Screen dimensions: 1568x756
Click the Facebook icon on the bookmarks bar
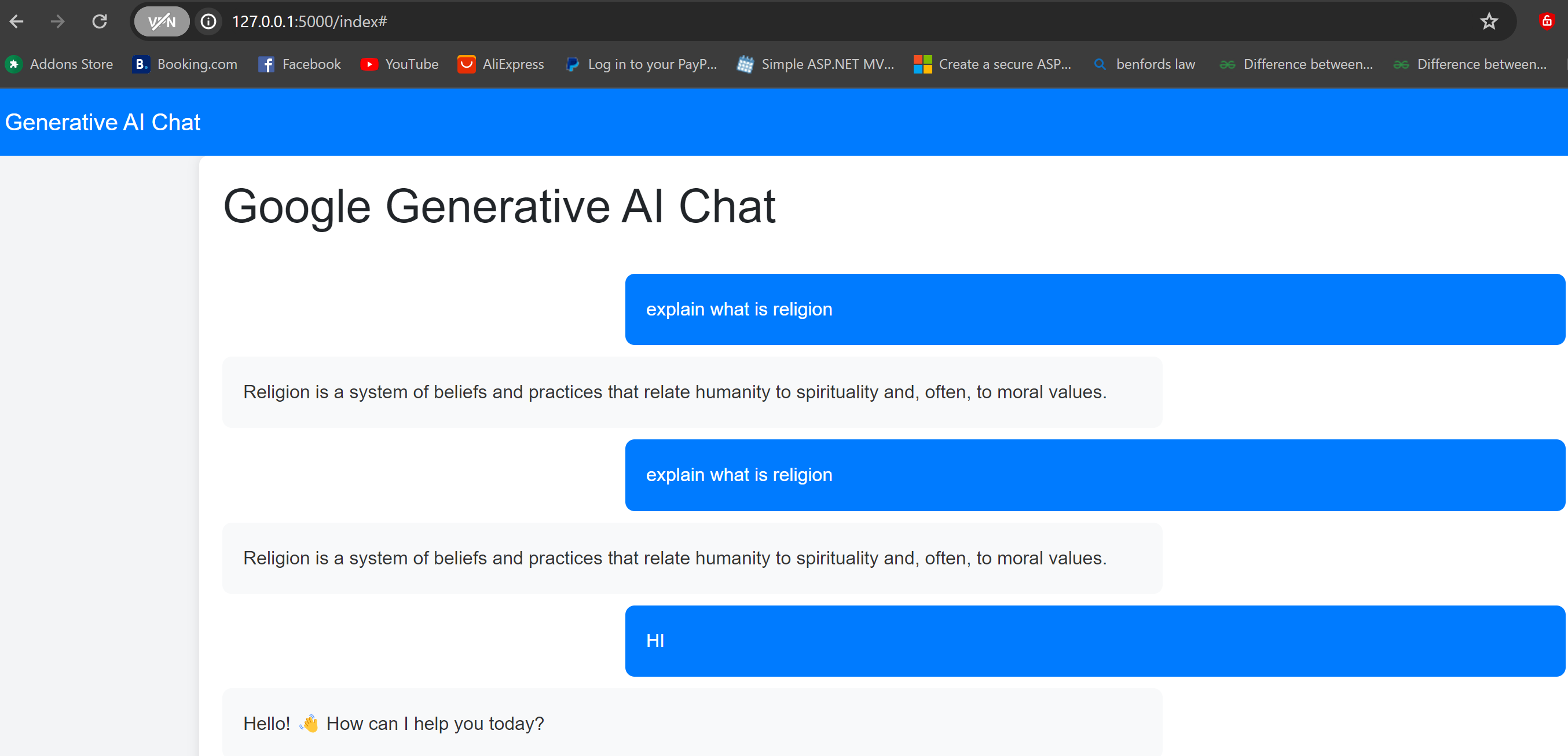pos(265,64)
